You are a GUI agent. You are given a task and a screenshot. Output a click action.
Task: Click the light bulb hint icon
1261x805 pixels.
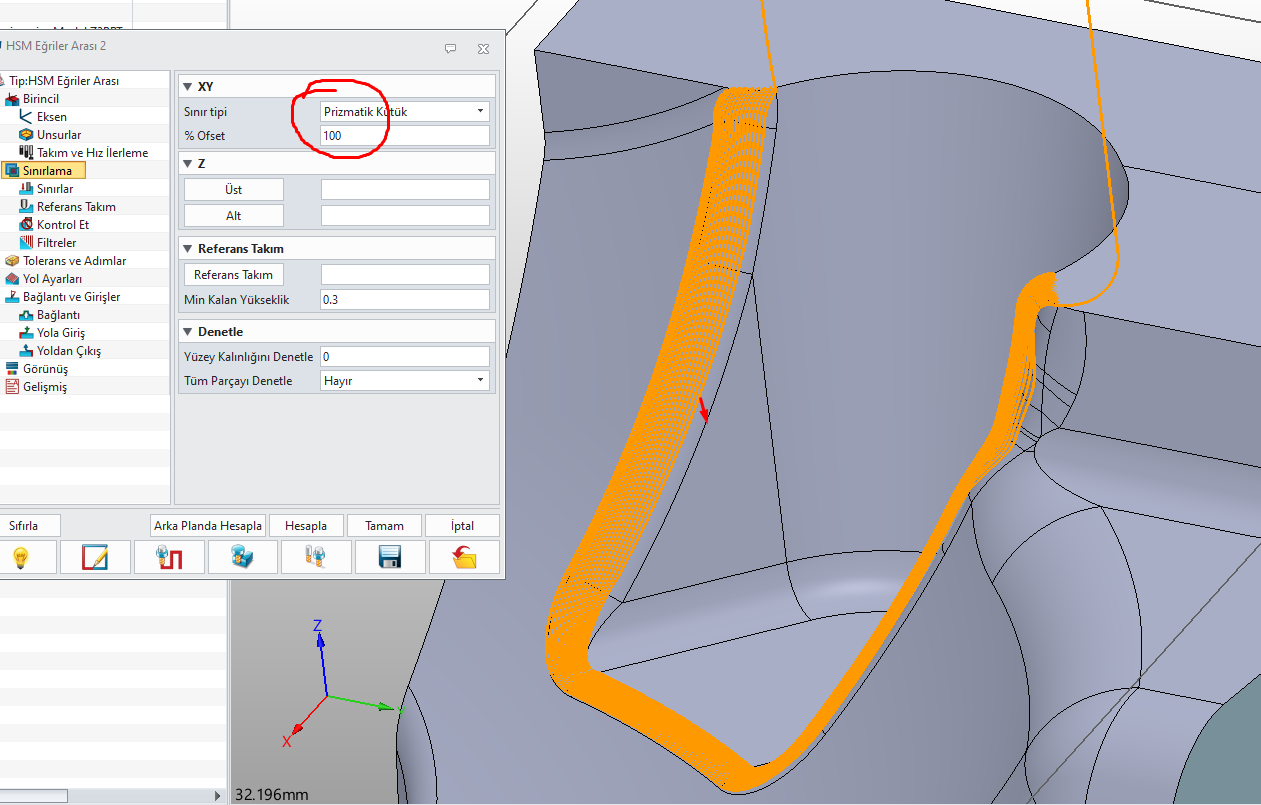(x=20, y=557)
